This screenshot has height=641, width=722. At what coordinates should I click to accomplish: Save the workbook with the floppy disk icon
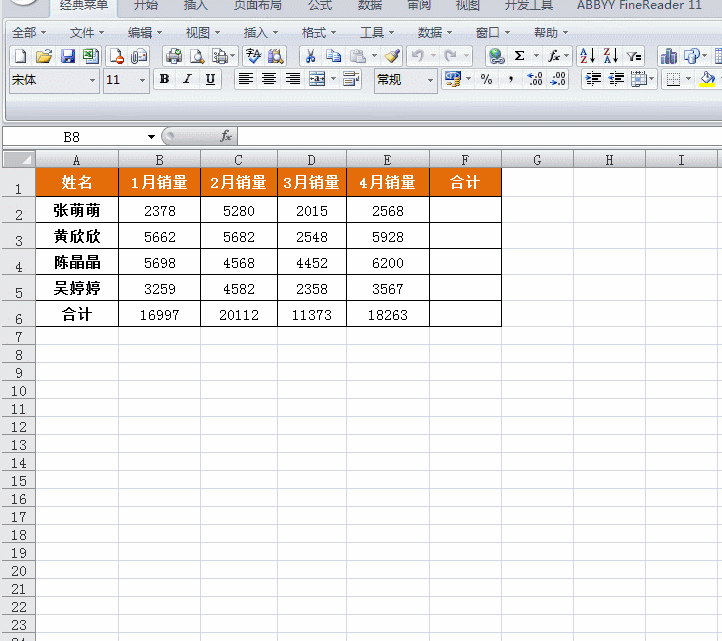click(68, 56)
